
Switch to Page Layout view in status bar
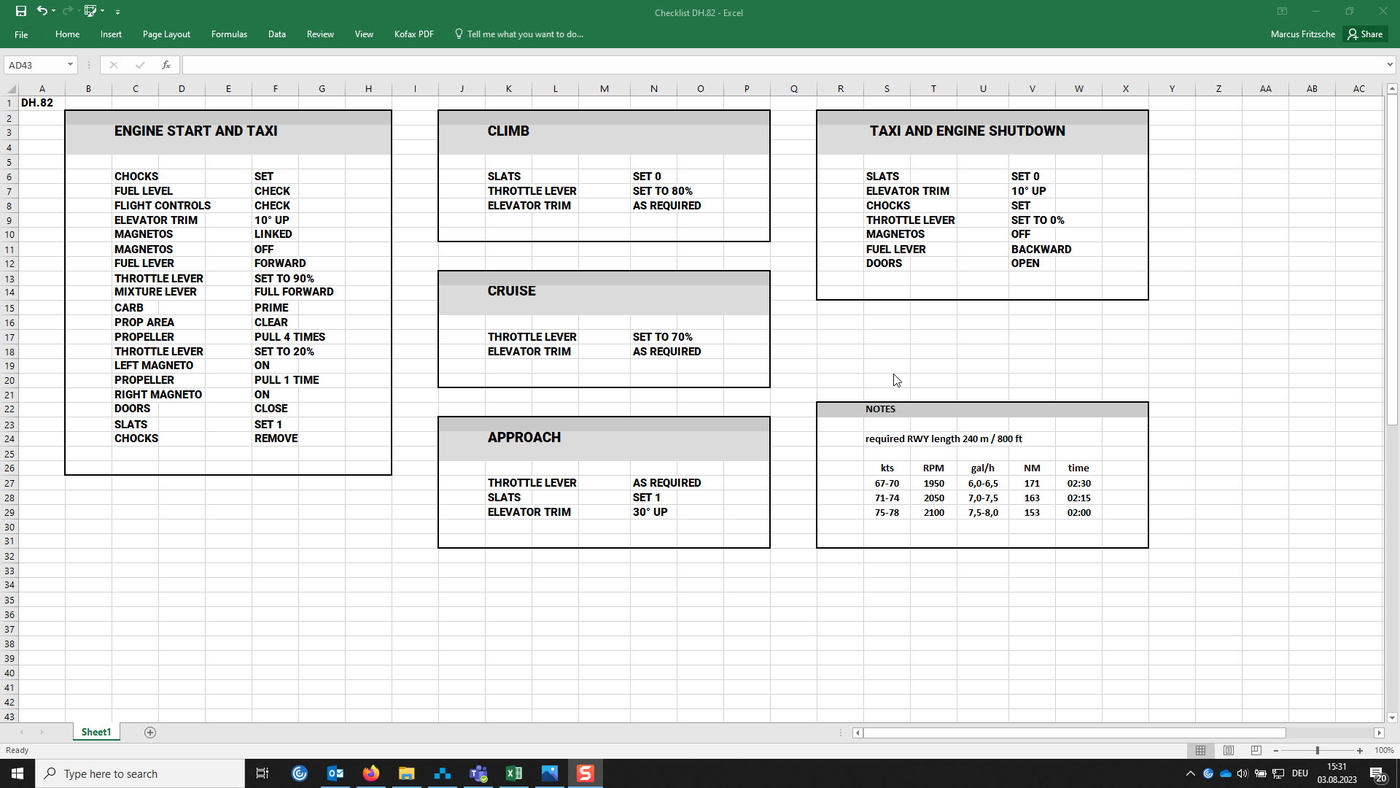click(x=1228, y=750)
